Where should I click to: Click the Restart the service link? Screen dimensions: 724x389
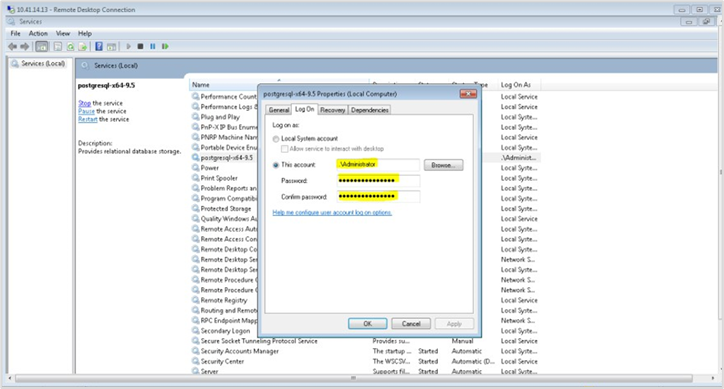(x=87, y=119)
